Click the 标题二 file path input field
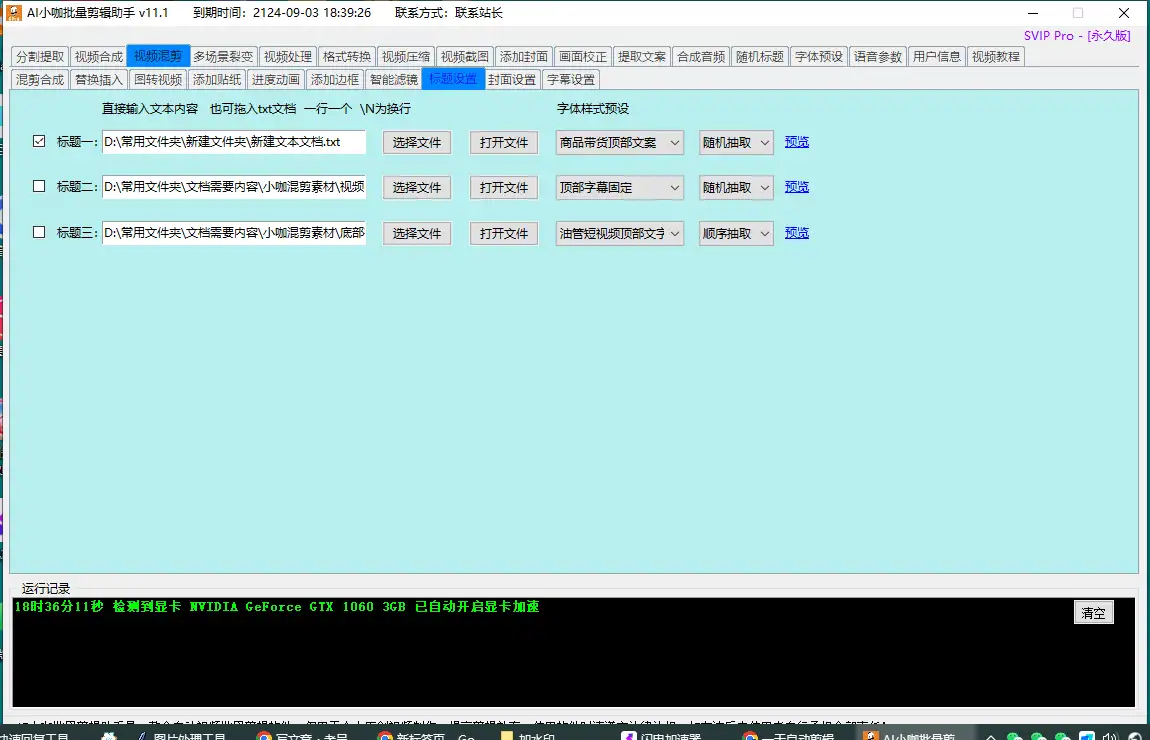Image resolution: width=1150 pixels, height=740 pixels. (x=234, y=187)
